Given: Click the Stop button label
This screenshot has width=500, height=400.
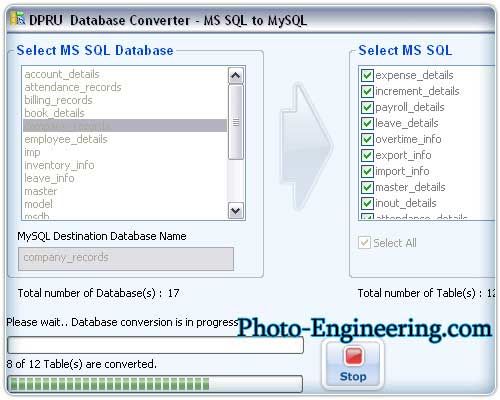Looking at the screenshot, I should click(353, 376).
